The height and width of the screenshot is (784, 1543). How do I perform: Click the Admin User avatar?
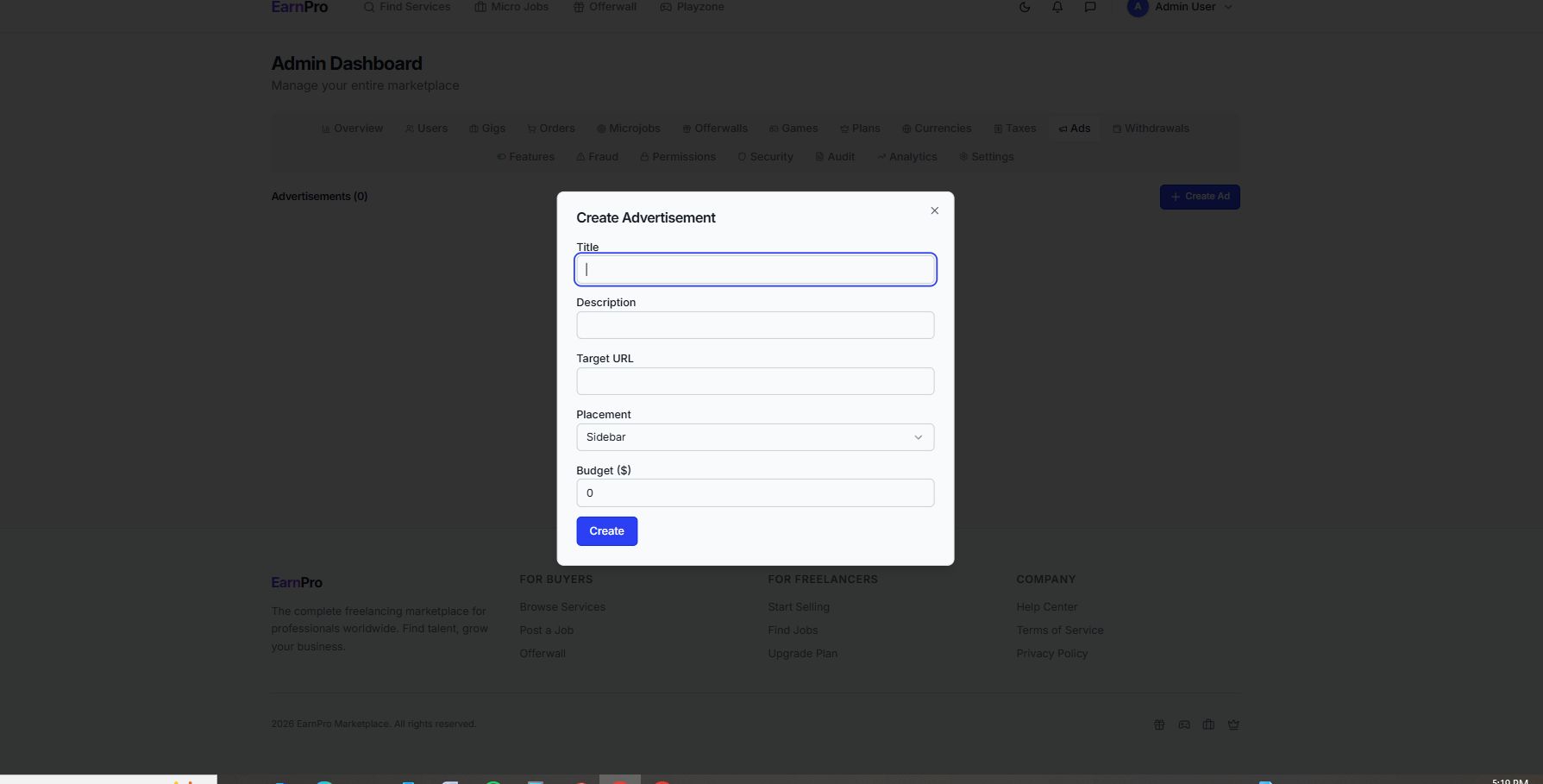(1138, 7)
